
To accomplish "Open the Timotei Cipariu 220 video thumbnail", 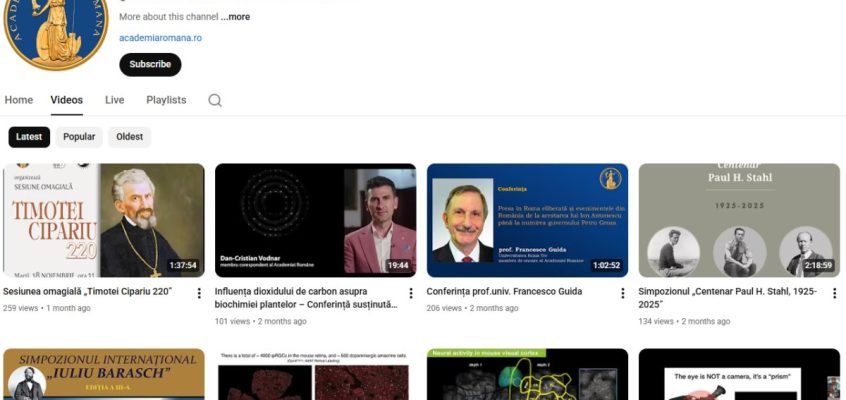I will coord(104,220).
